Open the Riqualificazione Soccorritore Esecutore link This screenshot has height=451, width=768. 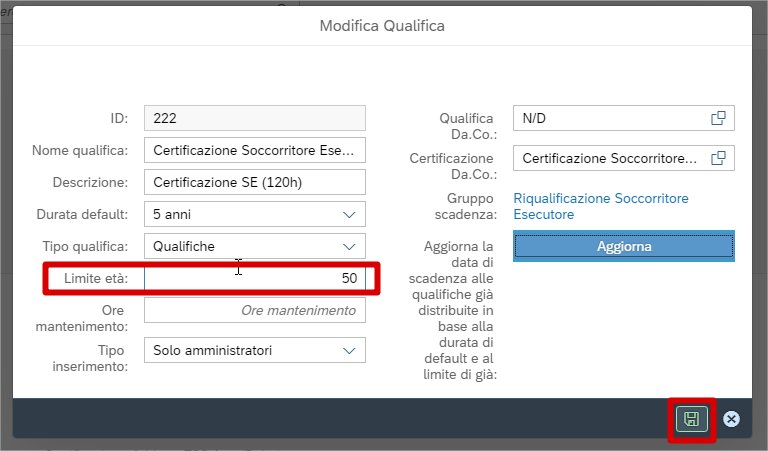point(600,206)
